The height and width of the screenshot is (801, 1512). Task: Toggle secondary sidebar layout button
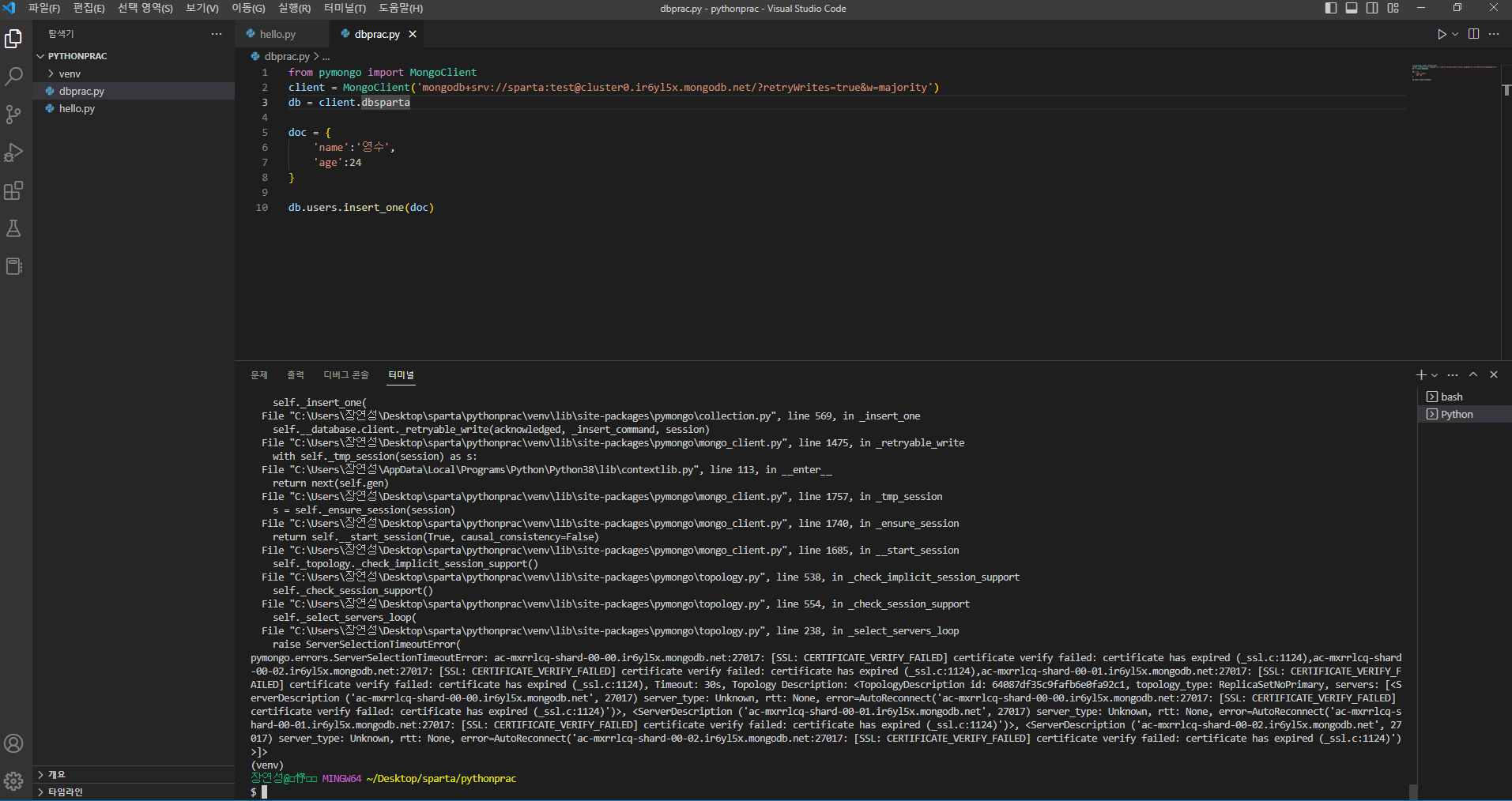click(1372, 8)
